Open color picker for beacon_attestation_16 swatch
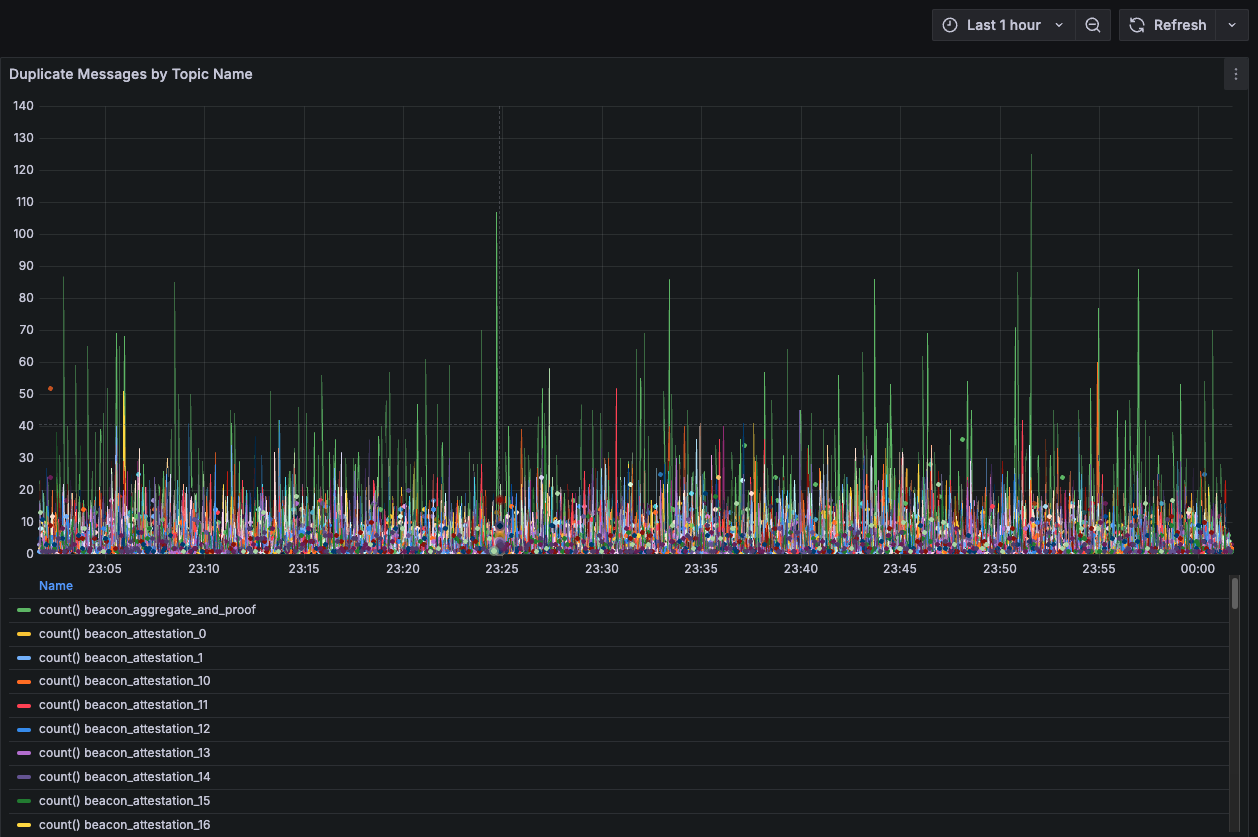The height and width of the screenshot is (837, 1258). click(24, 825)
